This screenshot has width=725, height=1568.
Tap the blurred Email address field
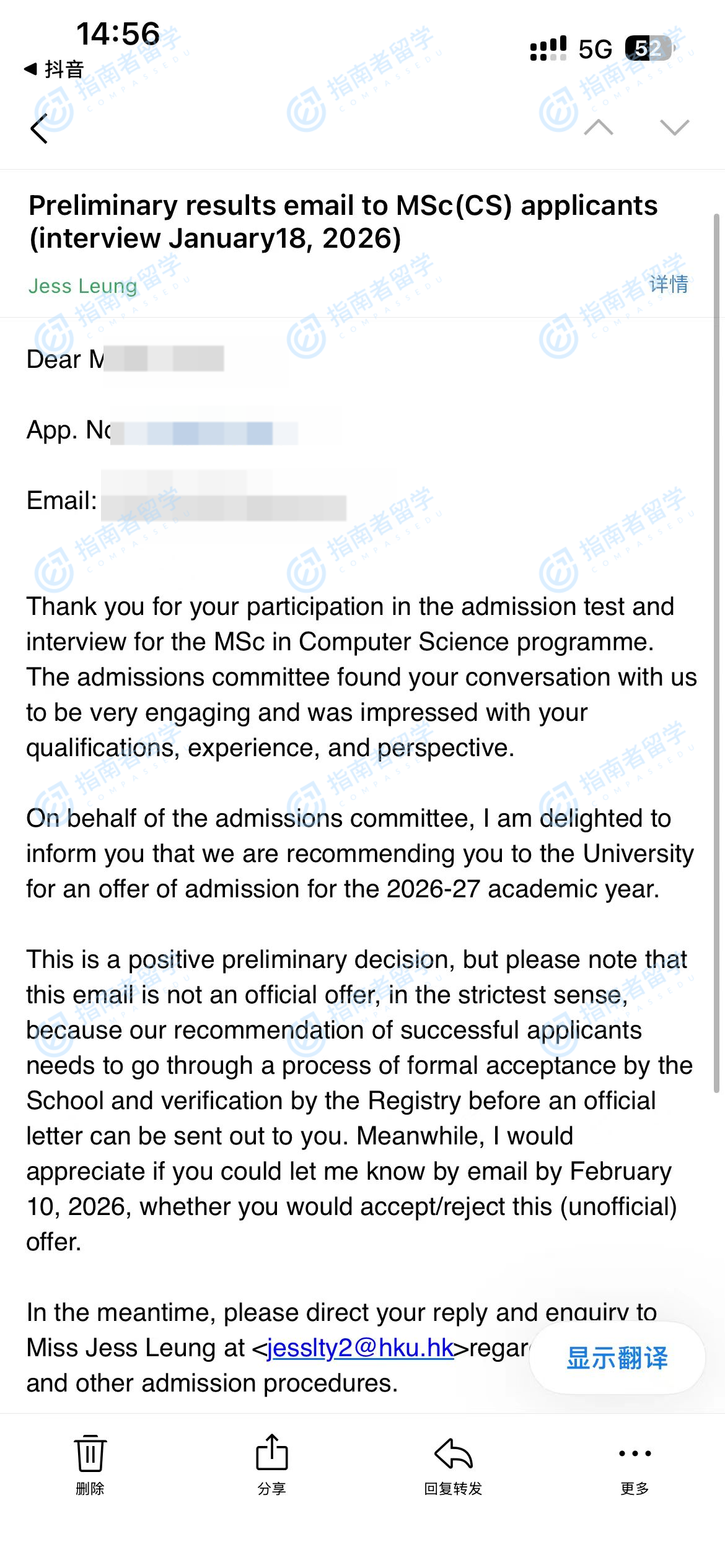(x=223, y=502)
